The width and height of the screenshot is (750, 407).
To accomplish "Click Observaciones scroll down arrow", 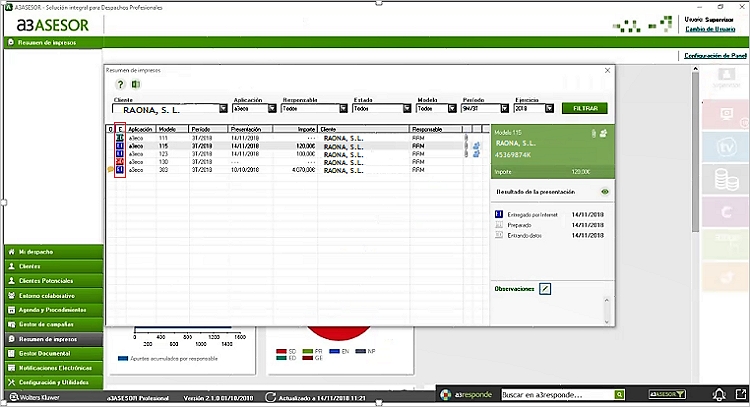I will (x=607, y=322).
